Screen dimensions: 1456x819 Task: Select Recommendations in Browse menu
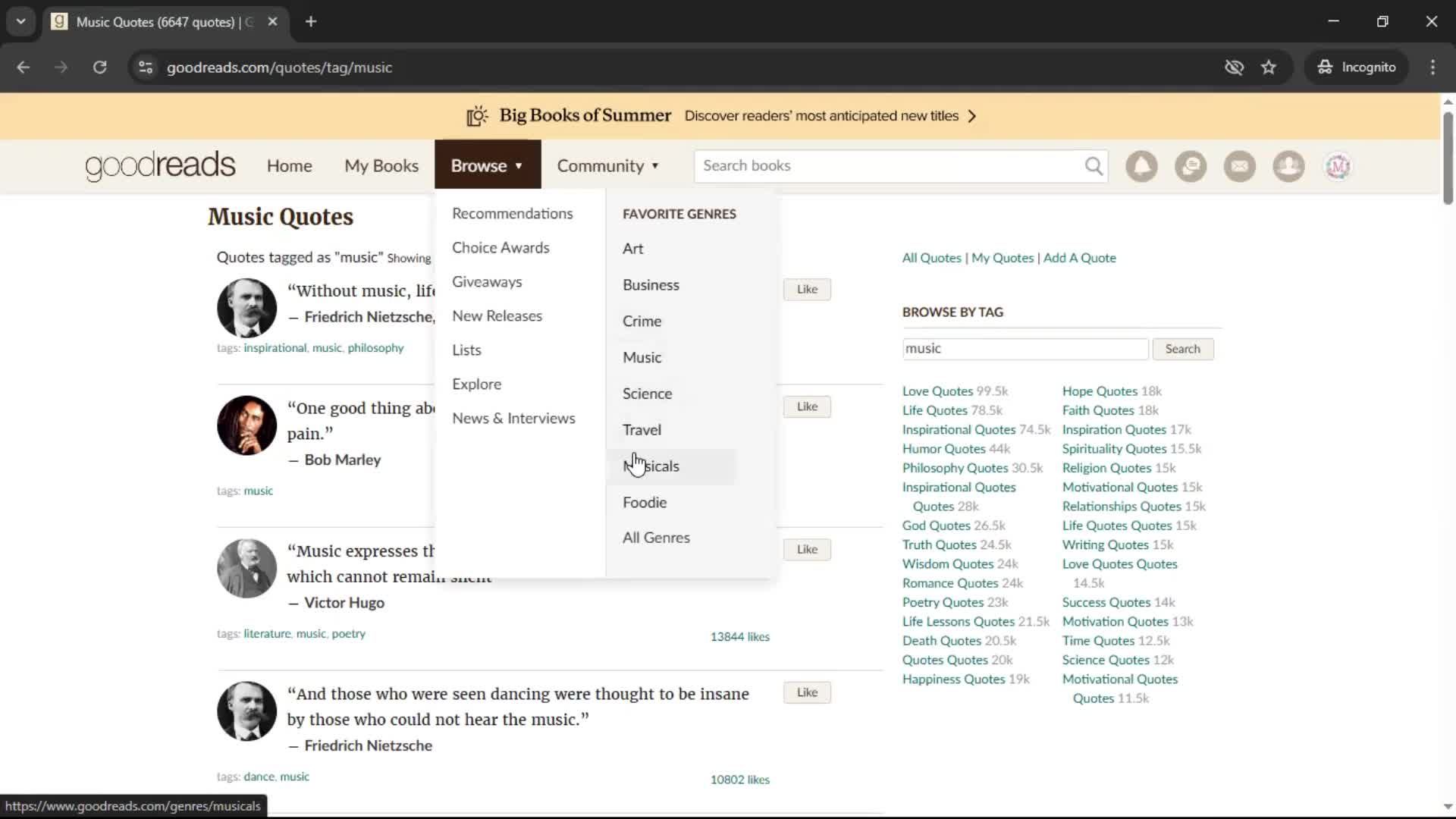coord(513,214)
